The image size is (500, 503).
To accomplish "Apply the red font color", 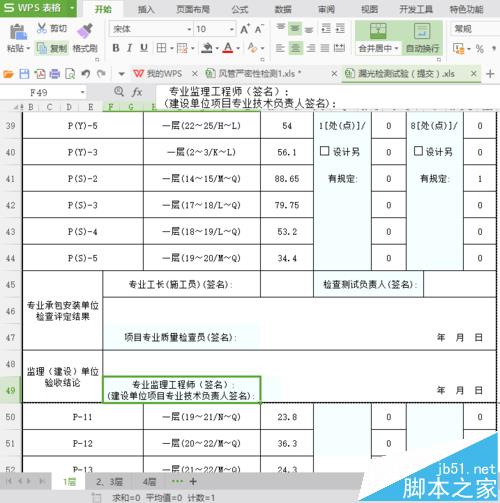I will 228,48.
